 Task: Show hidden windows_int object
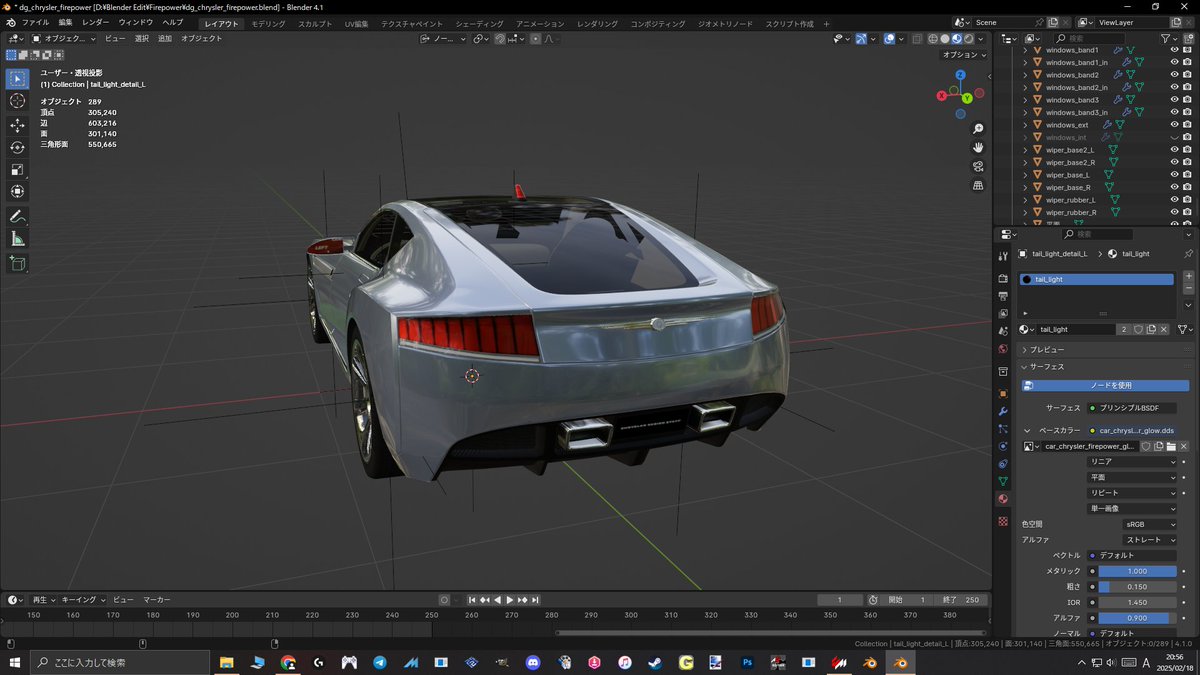[1174, 137]
